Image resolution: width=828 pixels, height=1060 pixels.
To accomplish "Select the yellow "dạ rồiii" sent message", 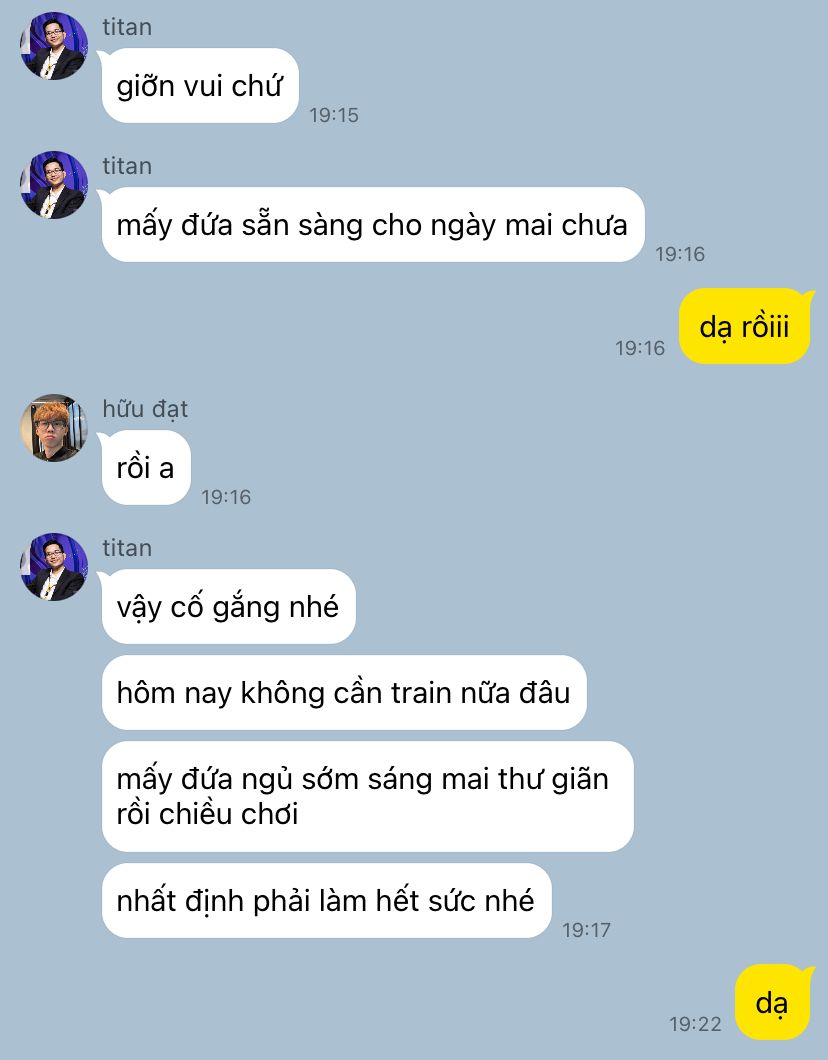I will click(x=745, y=327).
